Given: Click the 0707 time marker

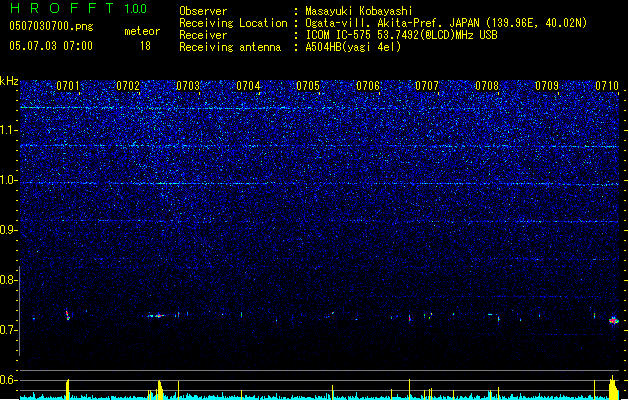Looking at the screenshot, I should pos(427,86).
